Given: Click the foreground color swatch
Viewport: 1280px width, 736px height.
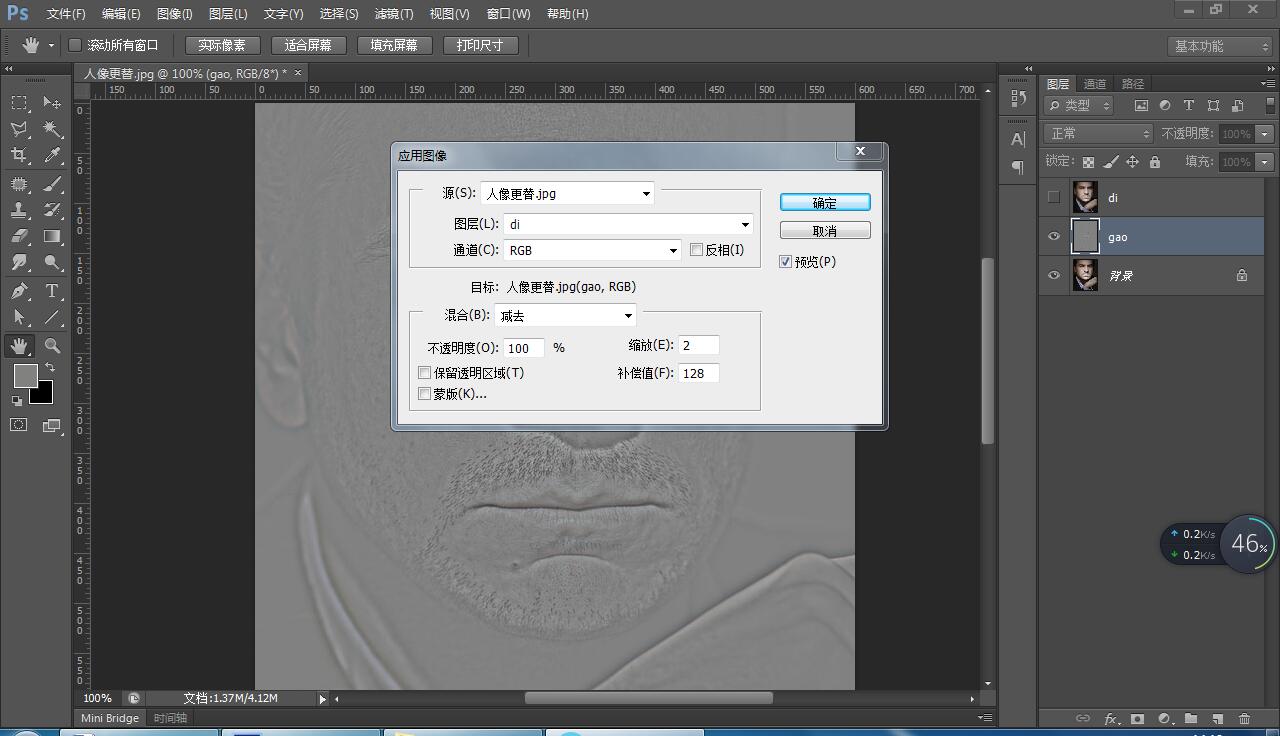Looking at the screenshot, I should [25, 376].
